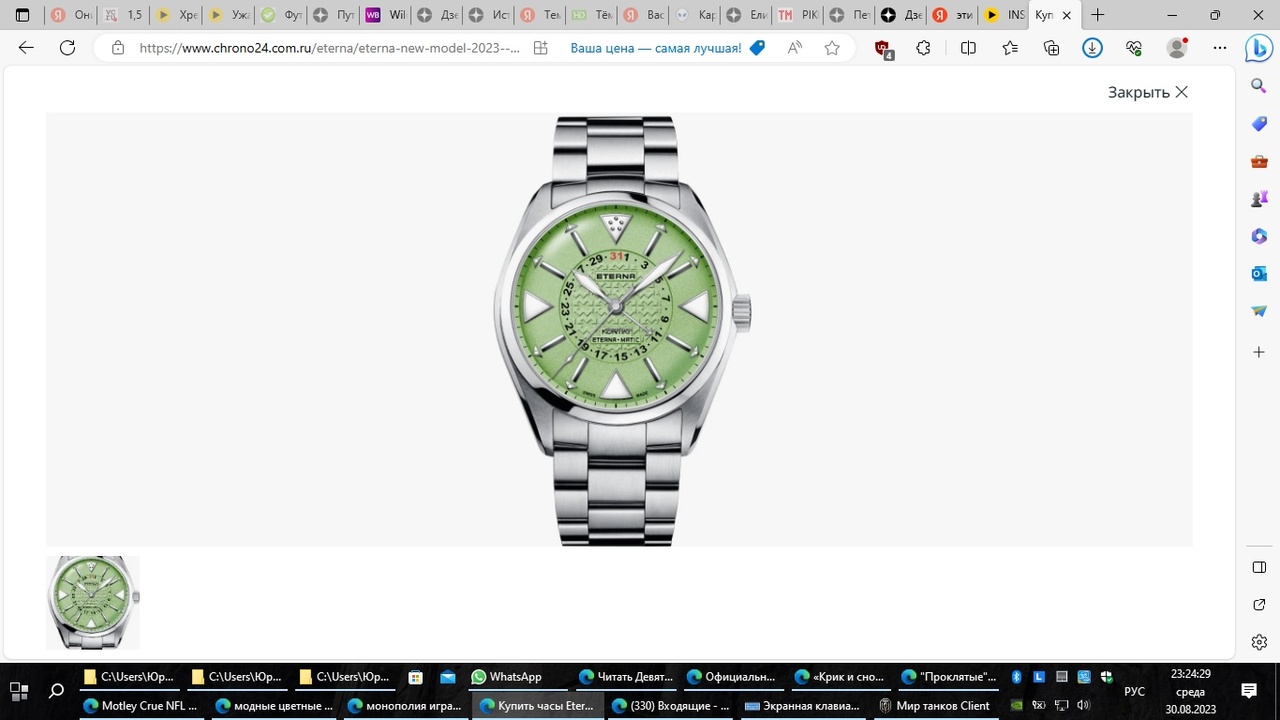
Task: Select the green Eterna watch thumbnail
Action: tap(93, 603)
